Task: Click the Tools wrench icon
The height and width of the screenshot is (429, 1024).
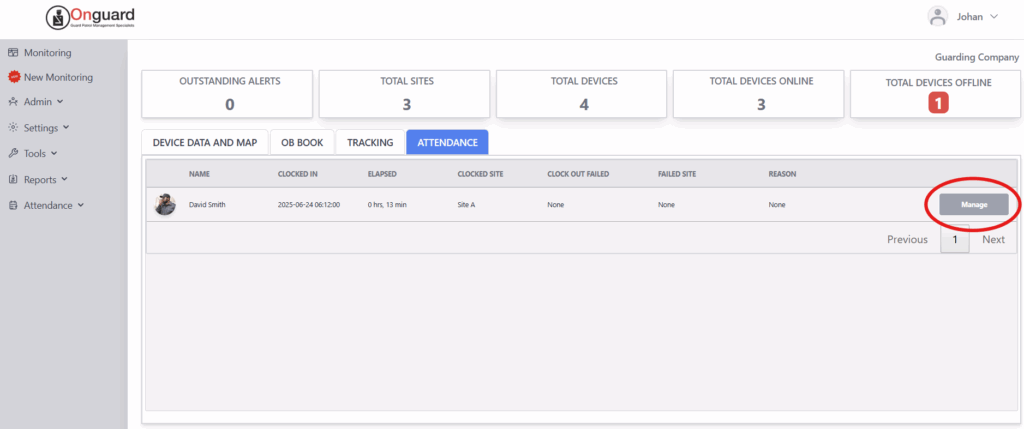Action: [12, 153]
